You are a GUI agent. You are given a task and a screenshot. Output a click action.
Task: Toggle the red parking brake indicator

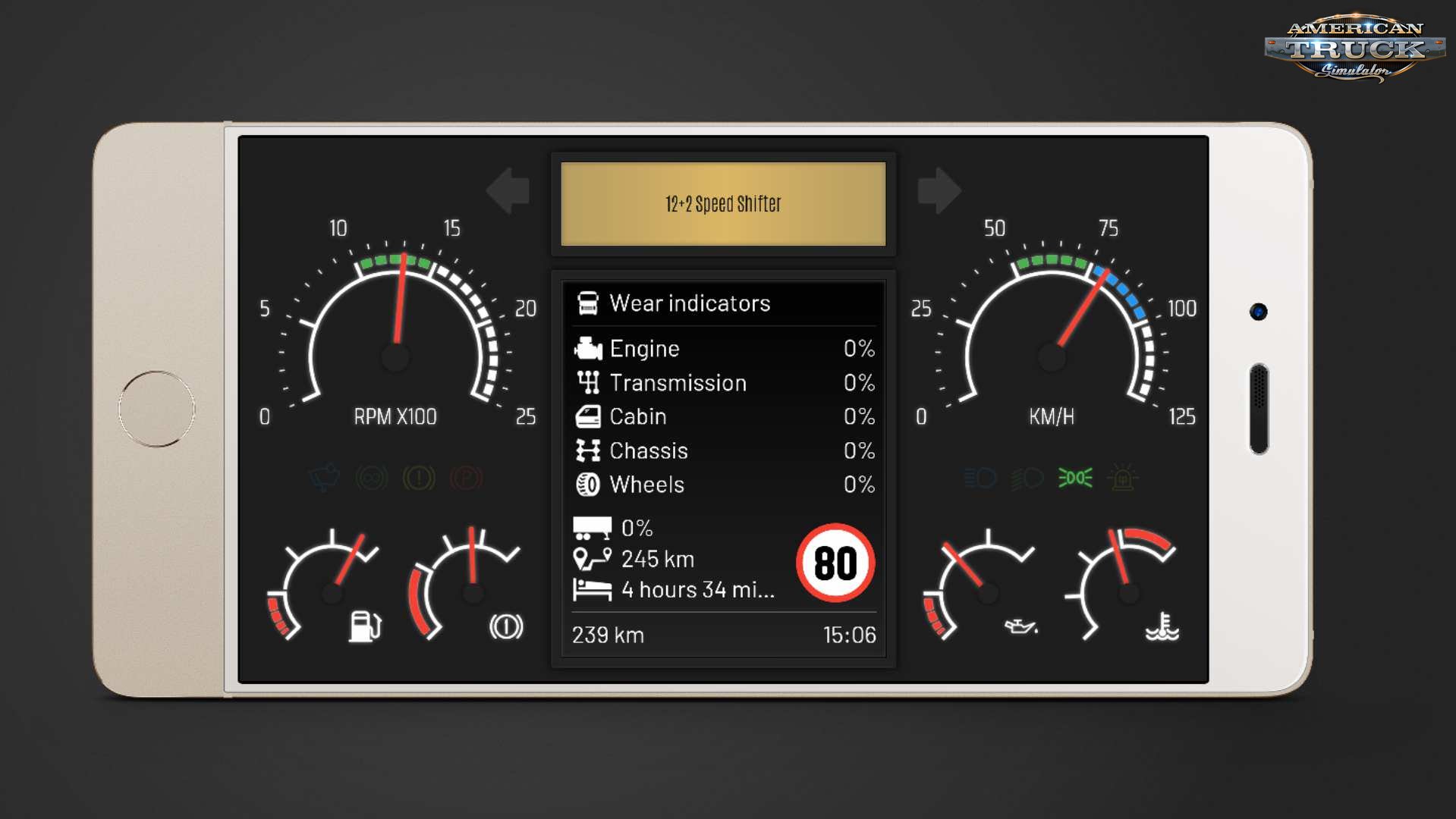pyautogui.click(x=466, y=478)
